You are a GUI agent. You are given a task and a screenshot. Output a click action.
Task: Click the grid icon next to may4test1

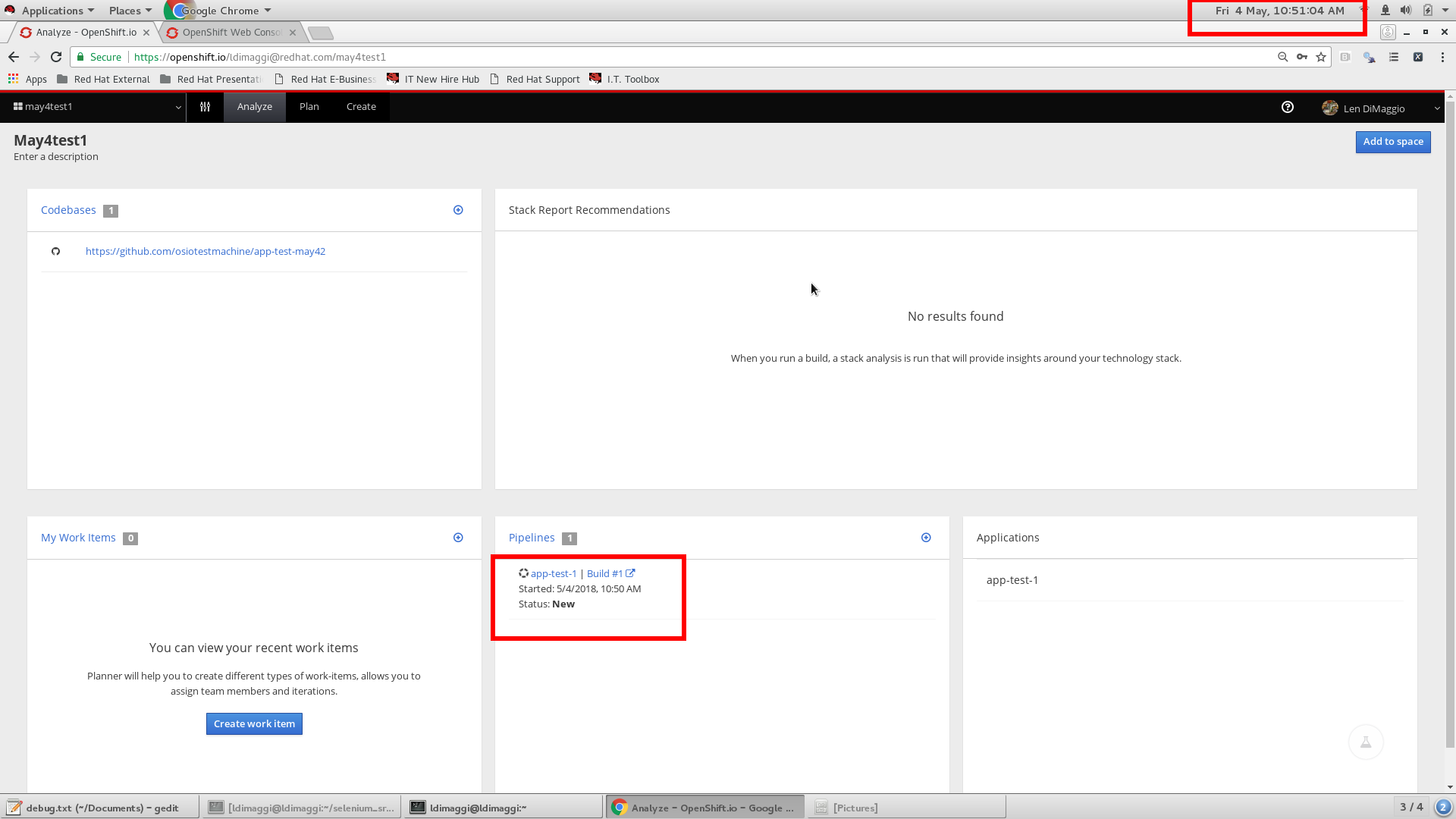[18, 106]
